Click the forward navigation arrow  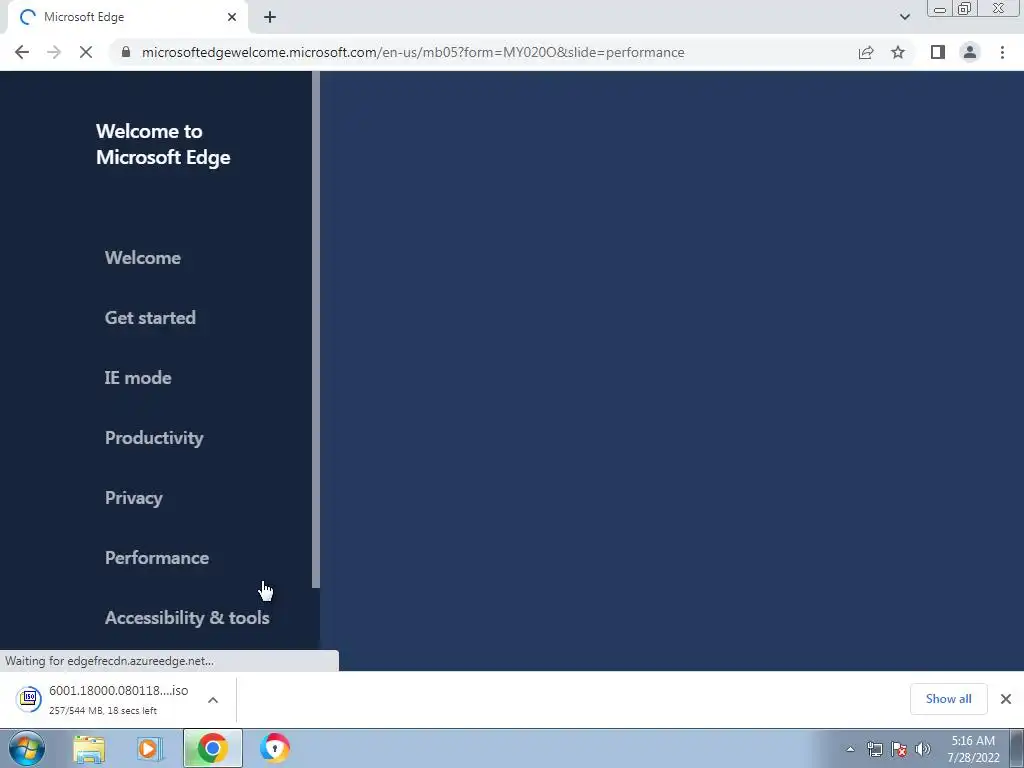point(54,52)
